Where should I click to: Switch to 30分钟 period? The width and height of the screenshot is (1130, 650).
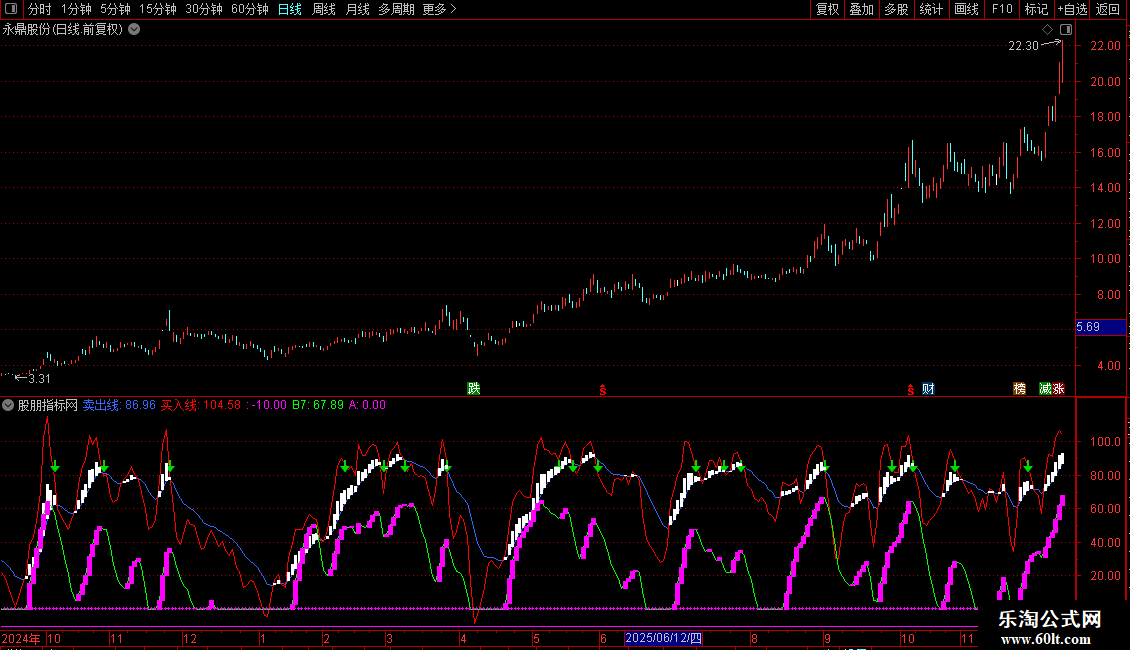(203, 9)
